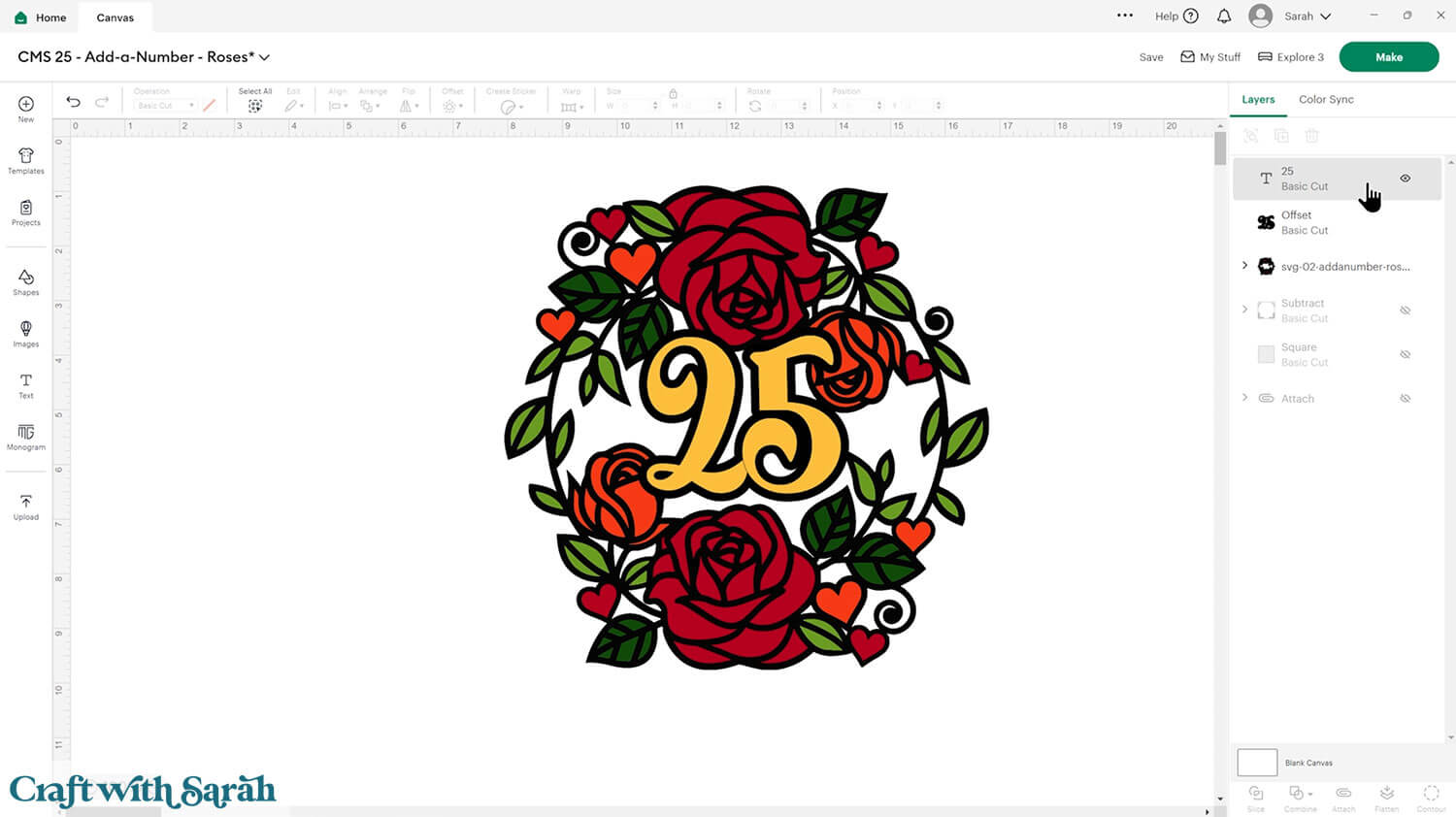Open the notifications bell
The height and width of the screenshot is (817, 1456).
pos(1224,16)
